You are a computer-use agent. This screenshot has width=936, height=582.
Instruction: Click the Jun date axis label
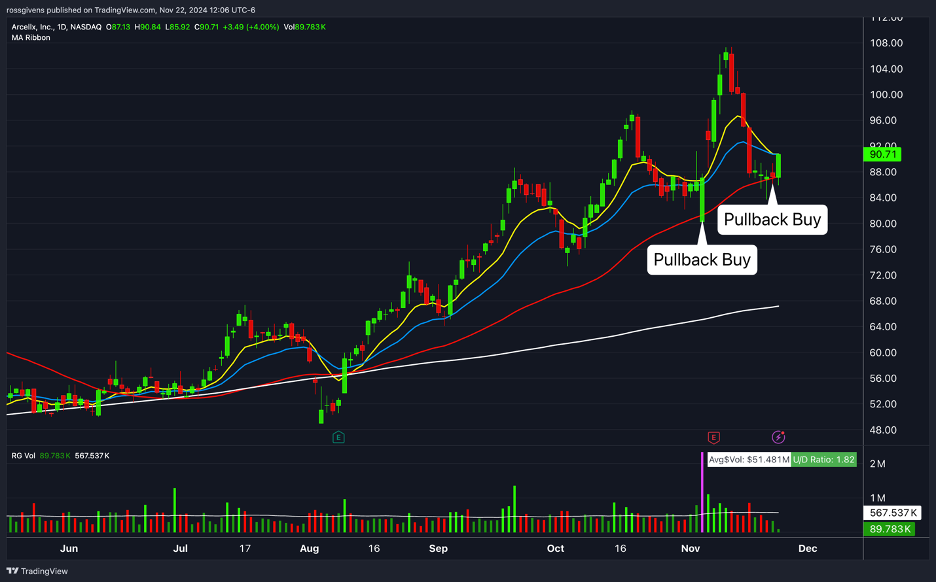tap(69, 548)
